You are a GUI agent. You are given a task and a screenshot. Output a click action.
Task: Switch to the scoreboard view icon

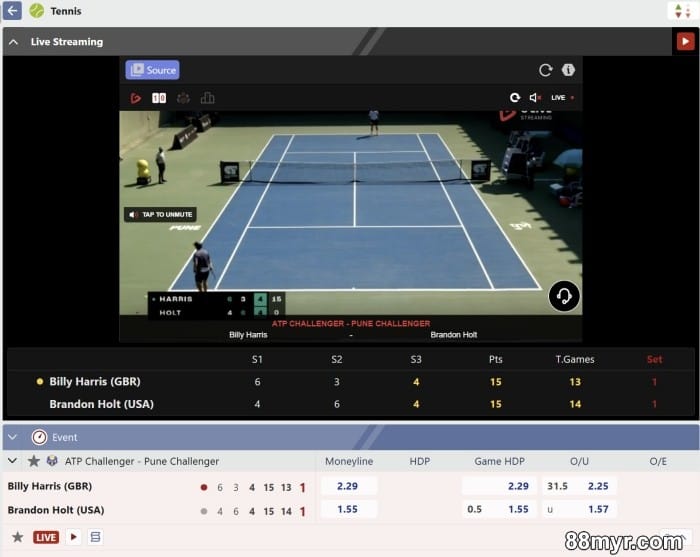tap(159, 98)
